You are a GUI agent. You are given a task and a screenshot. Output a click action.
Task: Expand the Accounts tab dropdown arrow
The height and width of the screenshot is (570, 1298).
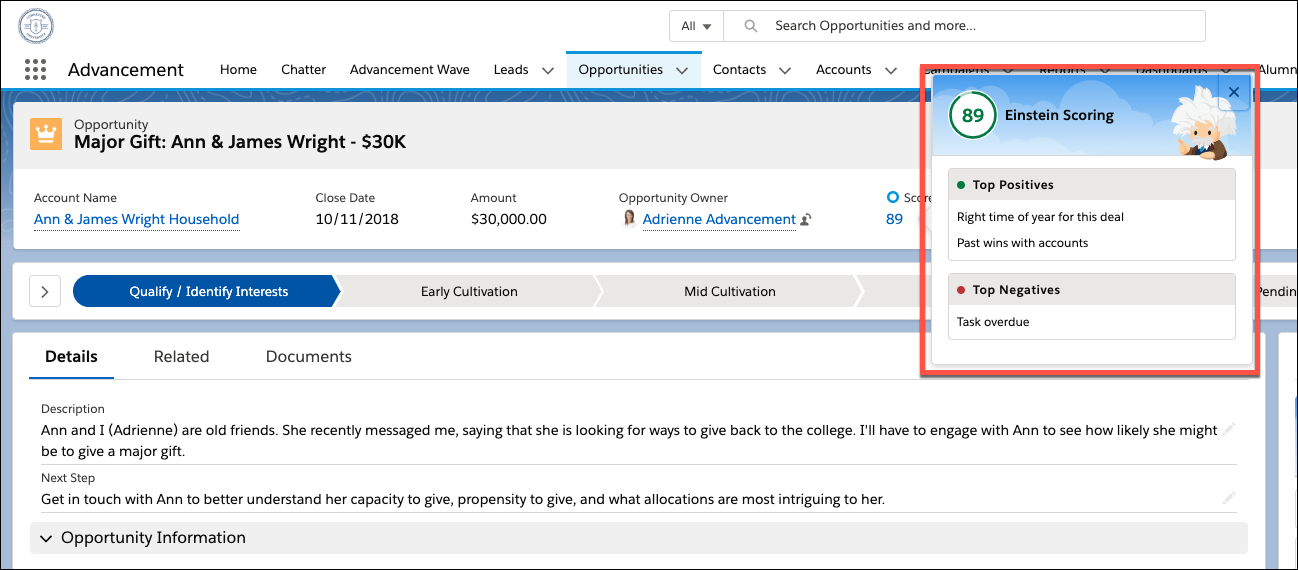pos(890,70)
